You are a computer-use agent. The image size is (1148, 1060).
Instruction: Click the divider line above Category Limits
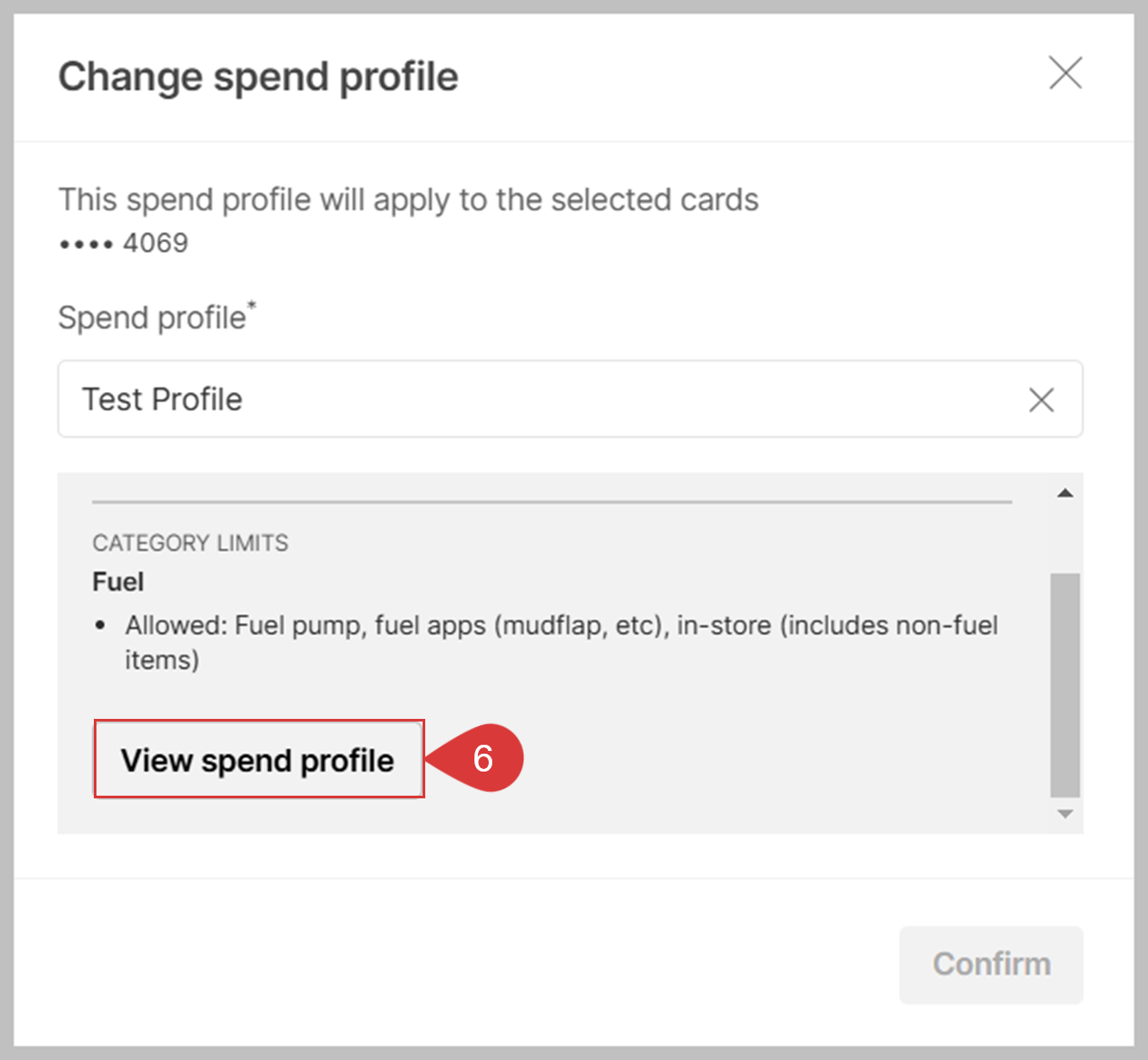[x=551, y=502]
